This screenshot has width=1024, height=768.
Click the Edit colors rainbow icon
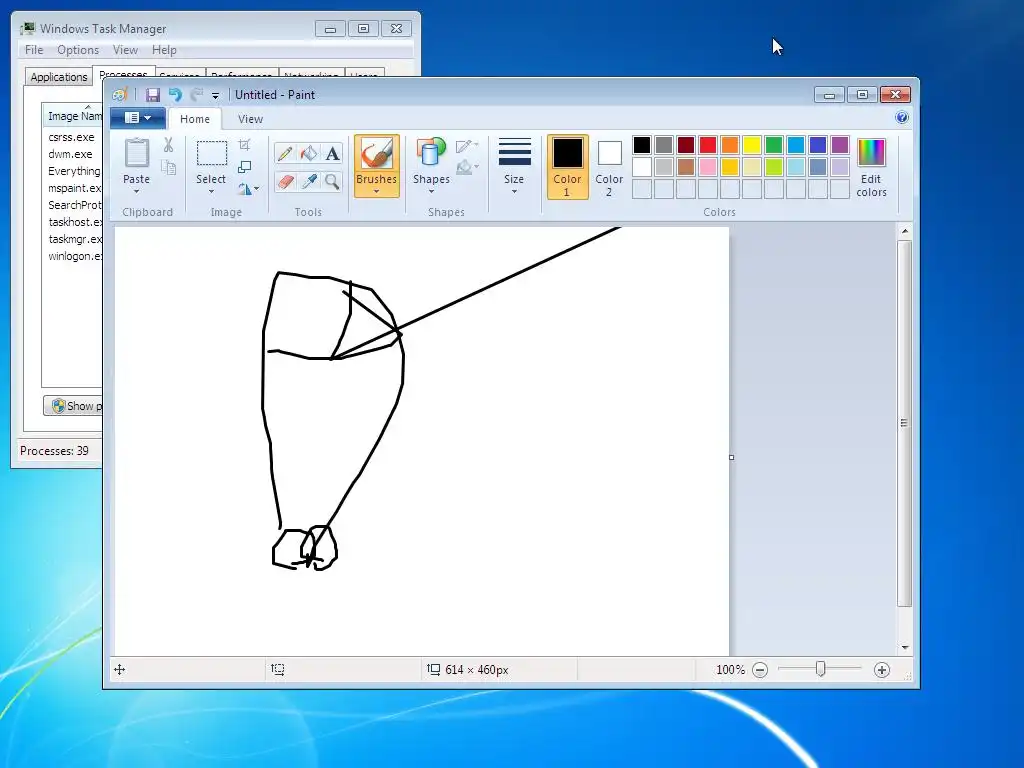click(x=871, y=153)
